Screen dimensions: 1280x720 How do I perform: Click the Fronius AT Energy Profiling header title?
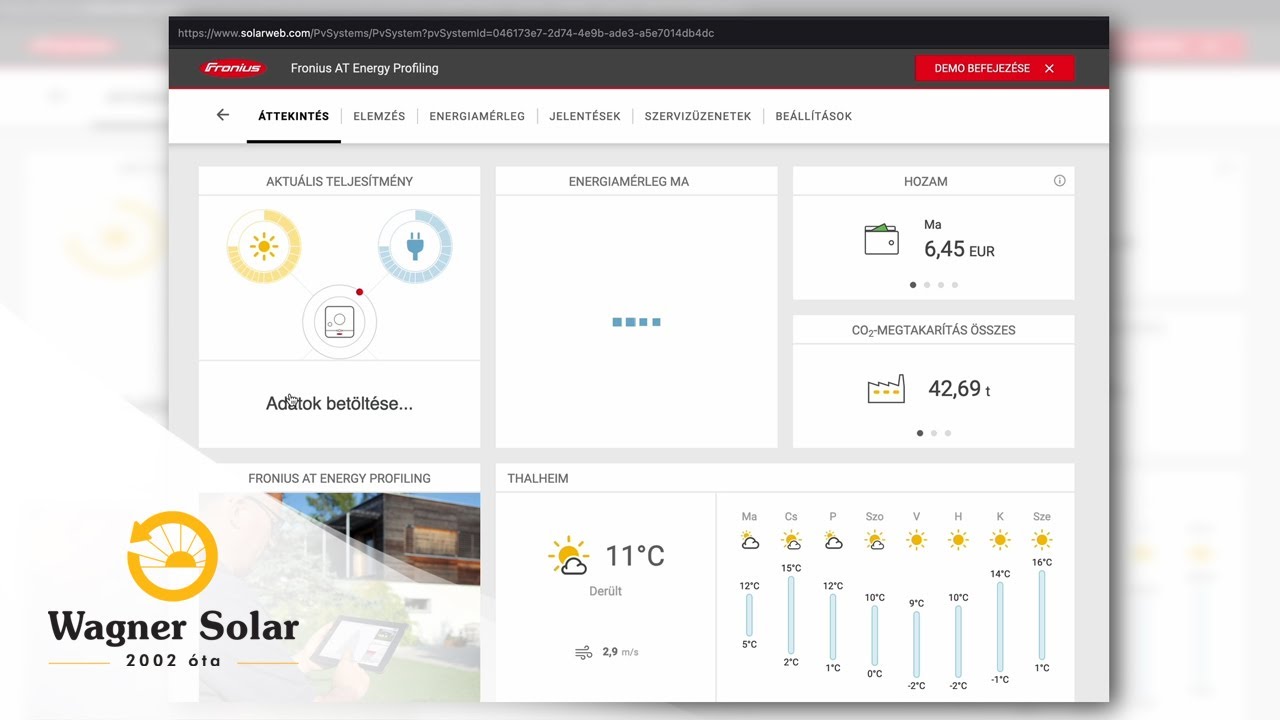click(365, 68)
